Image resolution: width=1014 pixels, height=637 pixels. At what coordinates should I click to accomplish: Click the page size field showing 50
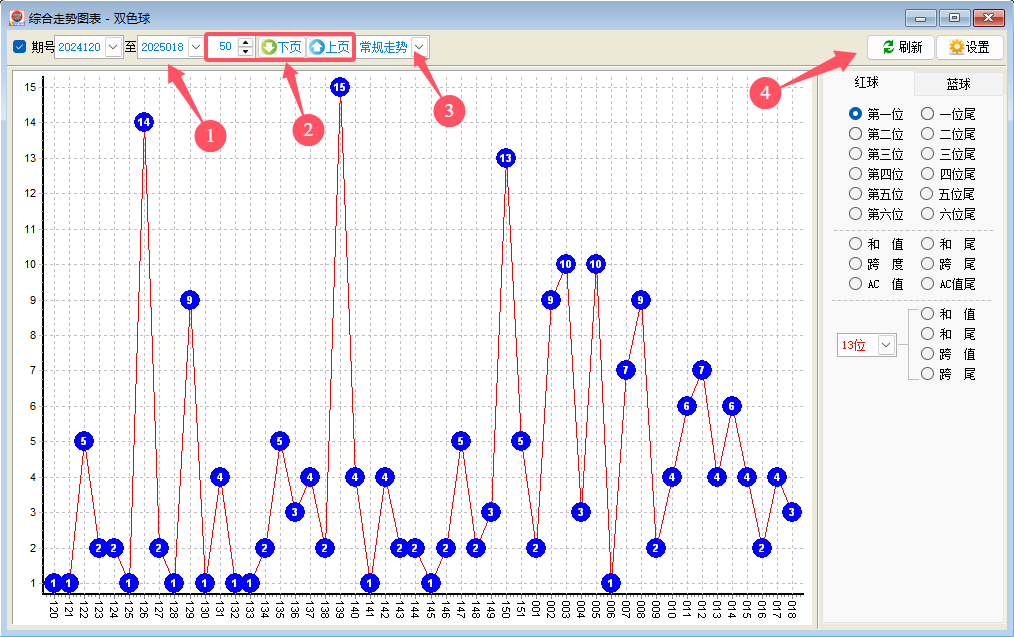(x=223, y=47)
